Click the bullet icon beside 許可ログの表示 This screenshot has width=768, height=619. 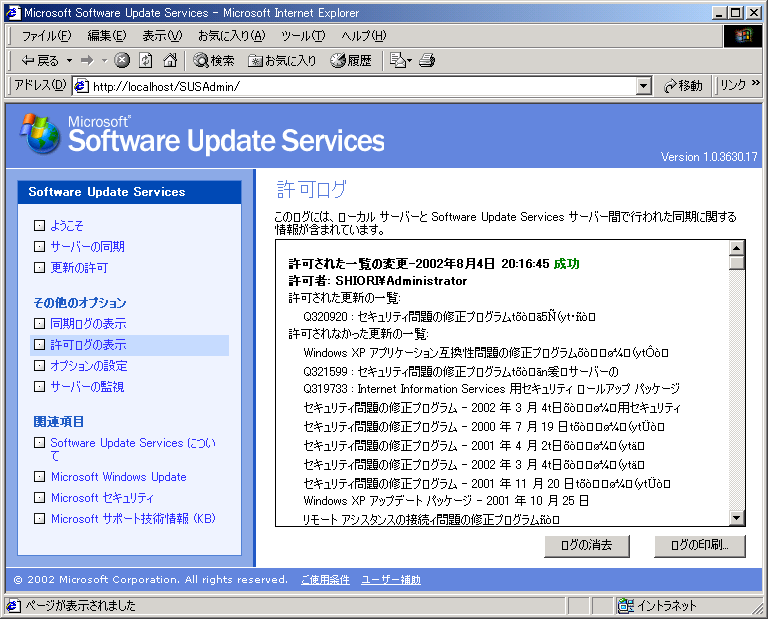39,345
